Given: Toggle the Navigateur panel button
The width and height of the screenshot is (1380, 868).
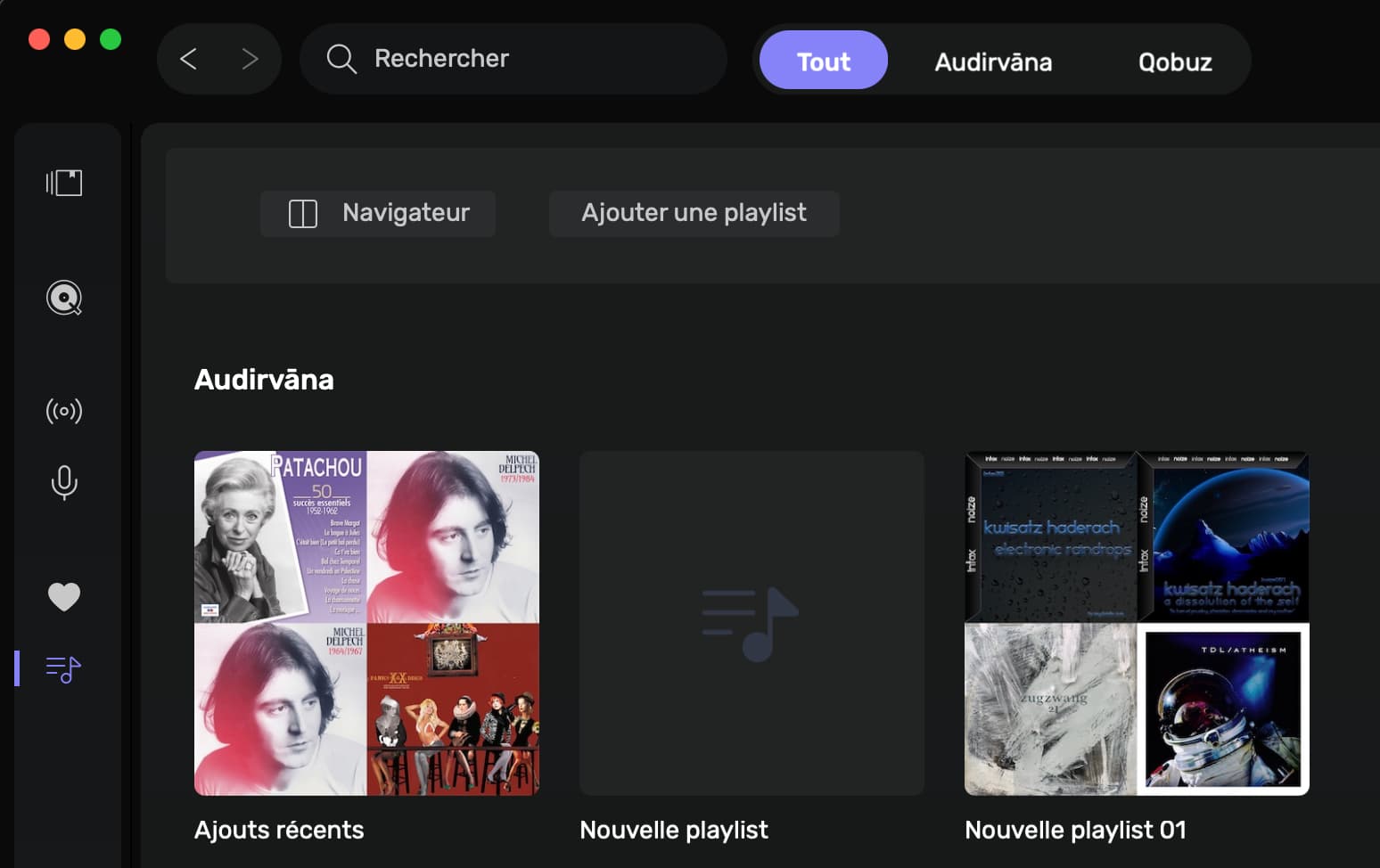Looking at the screenshot, I should [378, 213].
